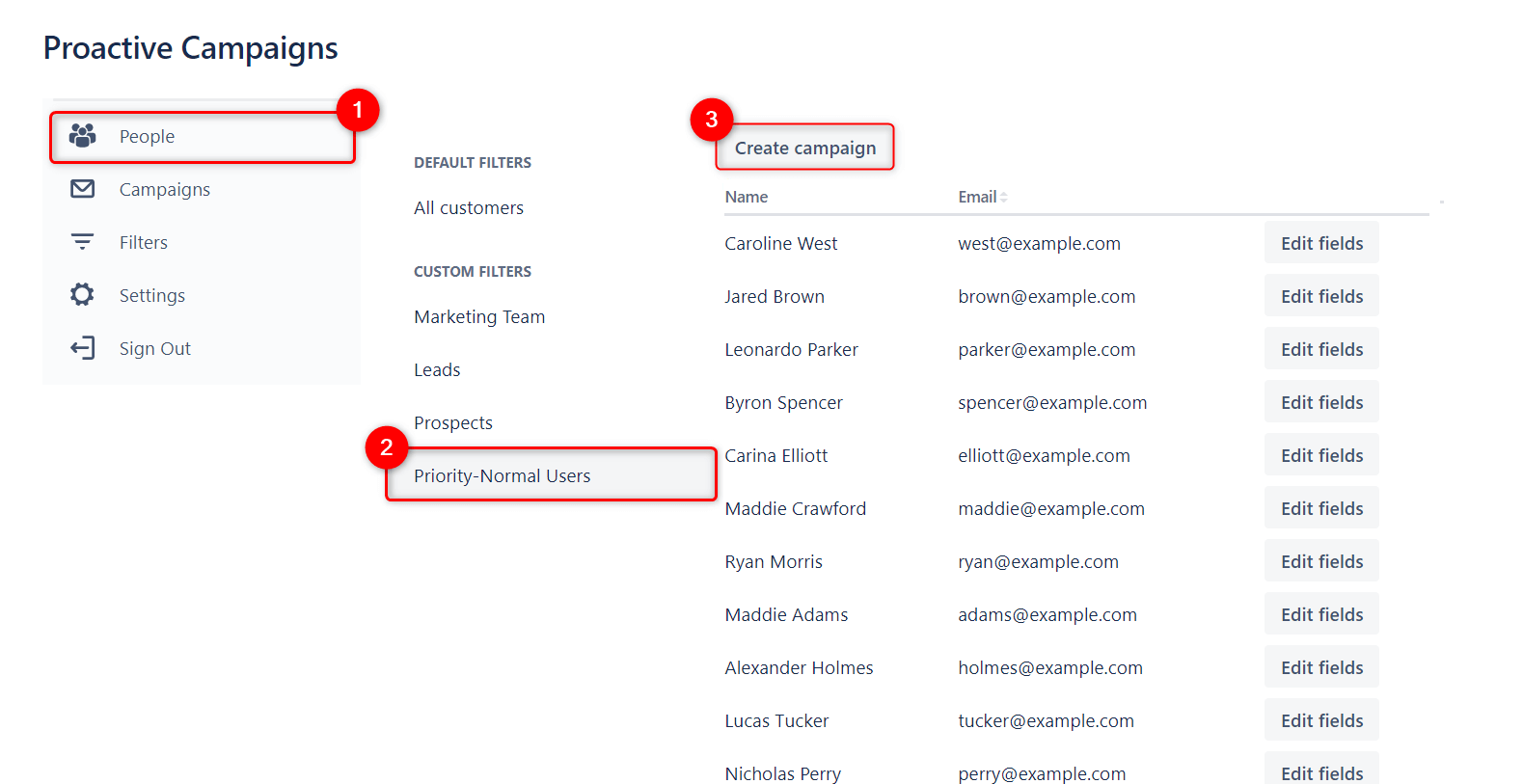The height and width of the screenshot is (784, 1523).
Task: Click the name Ryan Morris
Action: (x=774, y=562)
